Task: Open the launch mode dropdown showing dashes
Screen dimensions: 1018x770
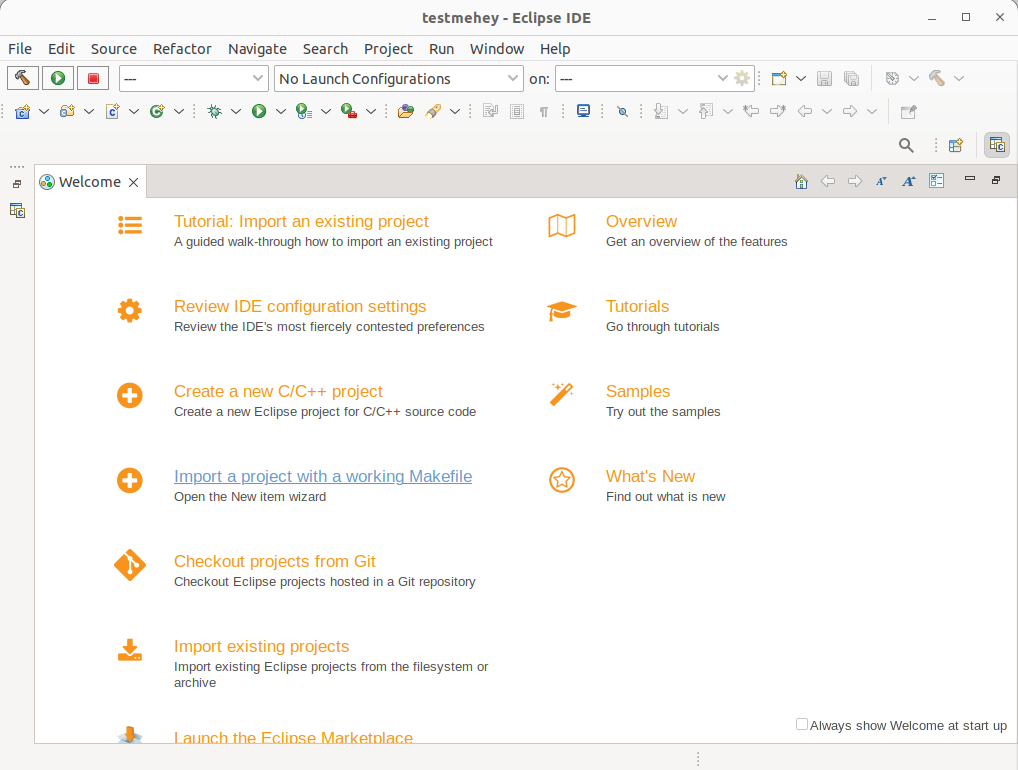Action: coord(193,79)
